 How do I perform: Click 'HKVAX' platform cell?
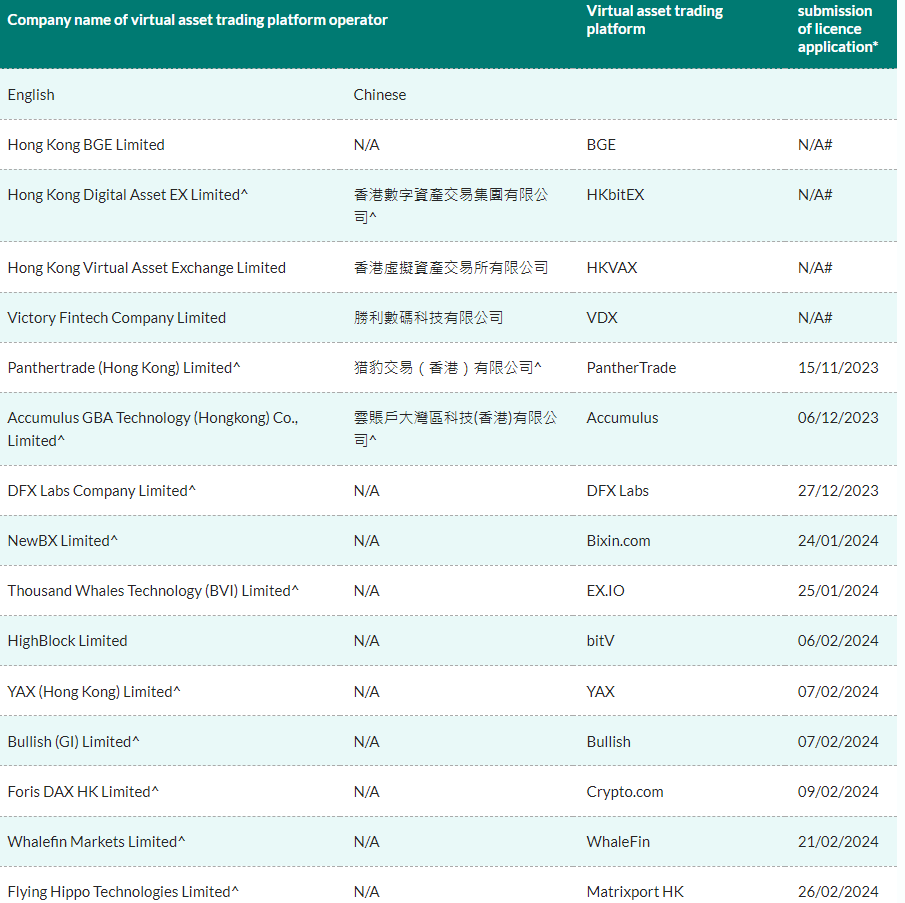pyautogui.click(x=612, y=268)
